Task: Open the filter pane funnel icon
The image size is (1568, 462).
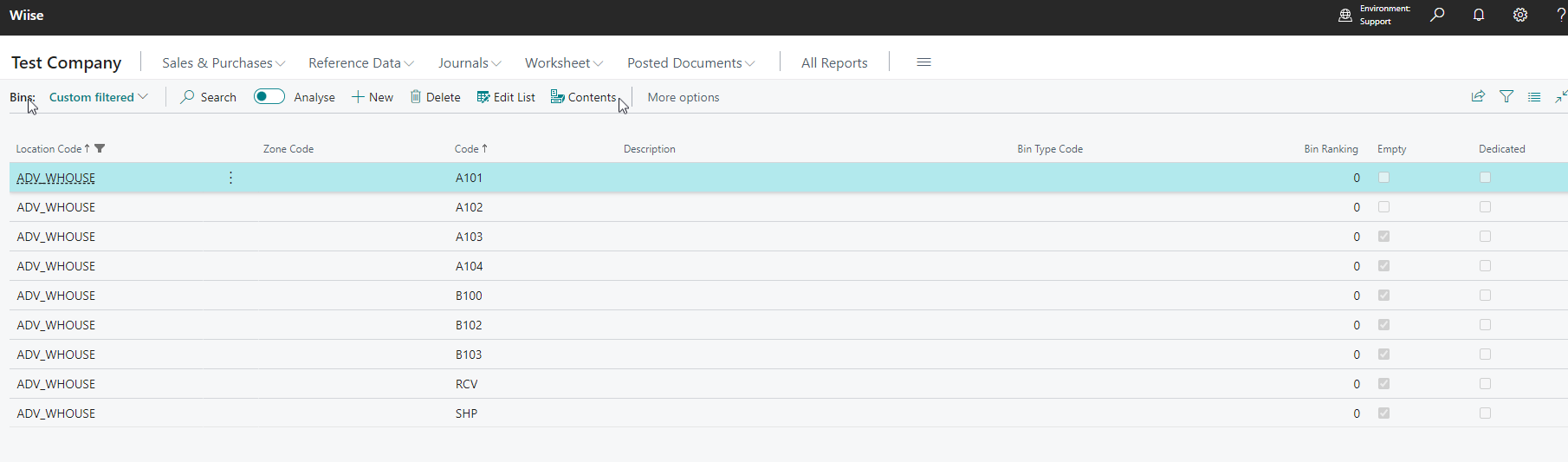Action: tap(1506, 97)
